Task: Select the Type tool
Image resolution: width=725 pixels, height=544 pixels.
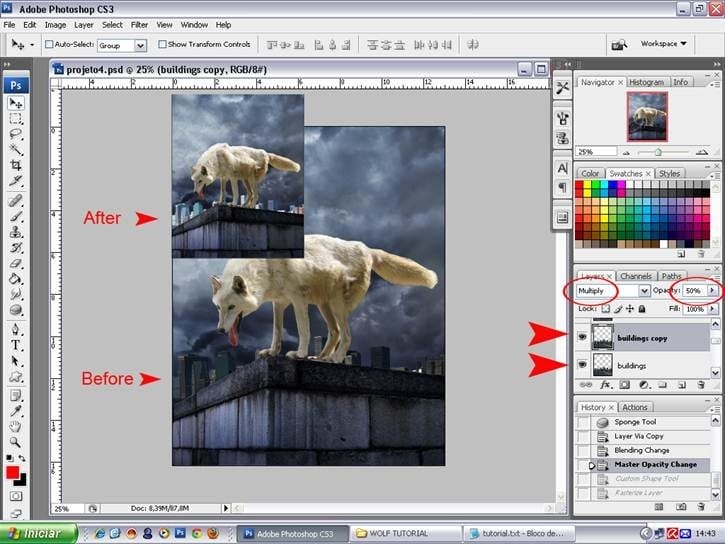Action: pyautogui.click(x=16, y=345)
